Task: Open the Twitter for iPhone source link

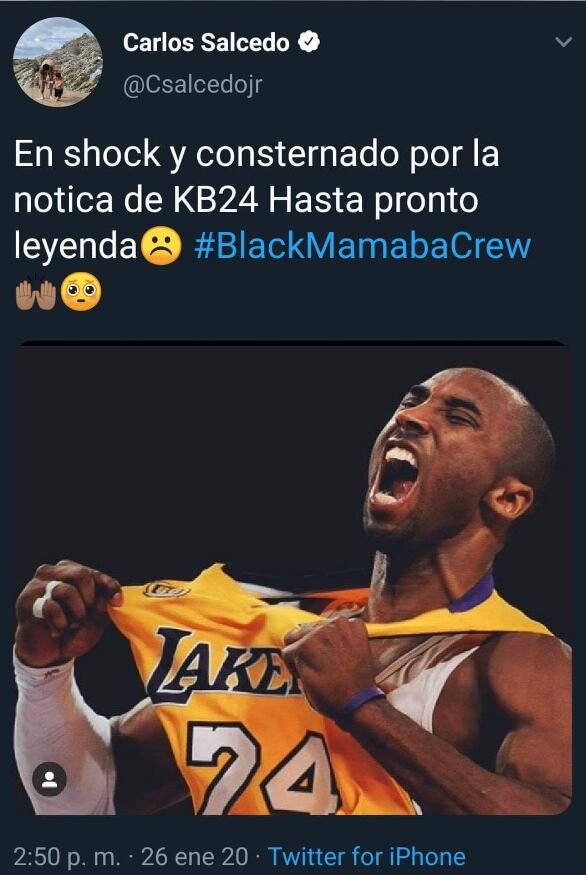Action: point(367,857)
